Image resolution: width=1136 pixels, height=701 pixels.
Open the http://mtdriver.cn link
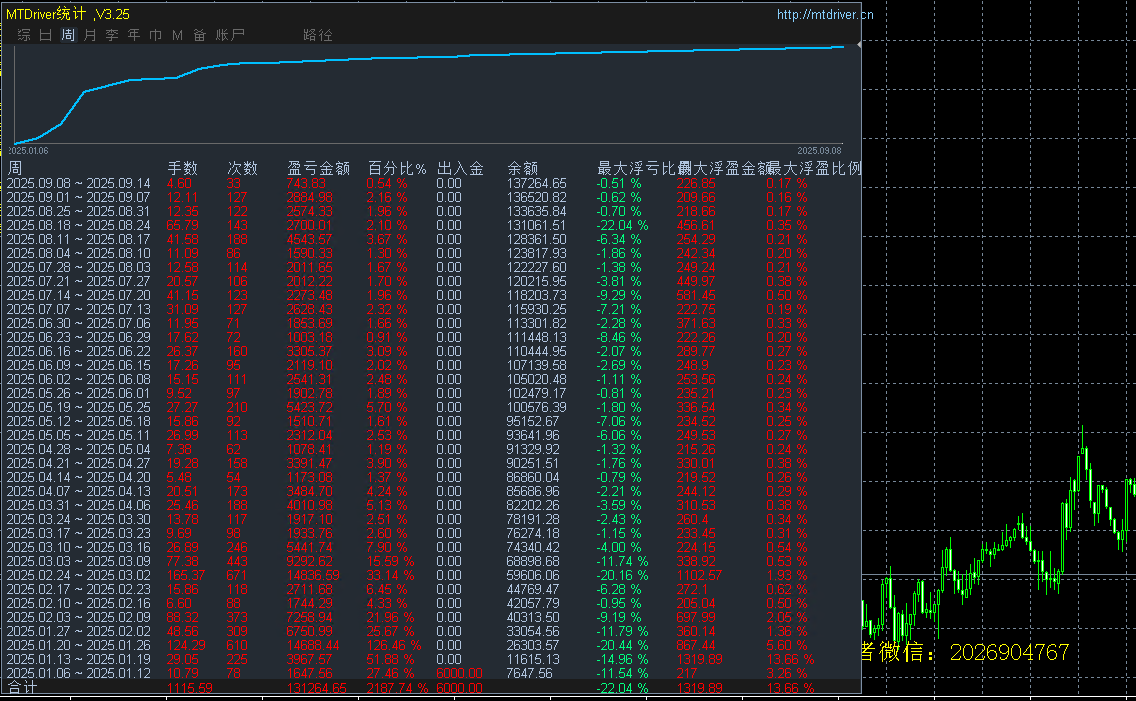click(x=824, y=14)
